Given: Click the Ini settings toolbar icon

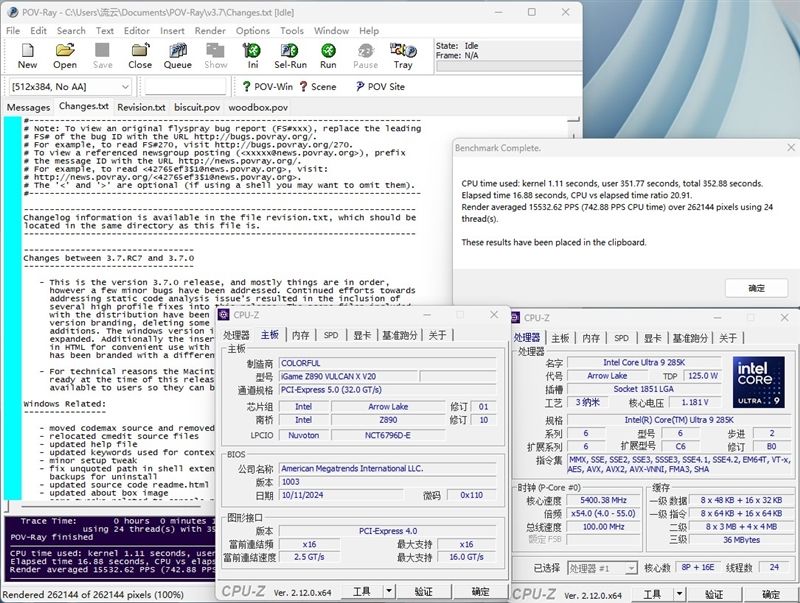Looking at the screenshot, I should (x=253, y=56).
